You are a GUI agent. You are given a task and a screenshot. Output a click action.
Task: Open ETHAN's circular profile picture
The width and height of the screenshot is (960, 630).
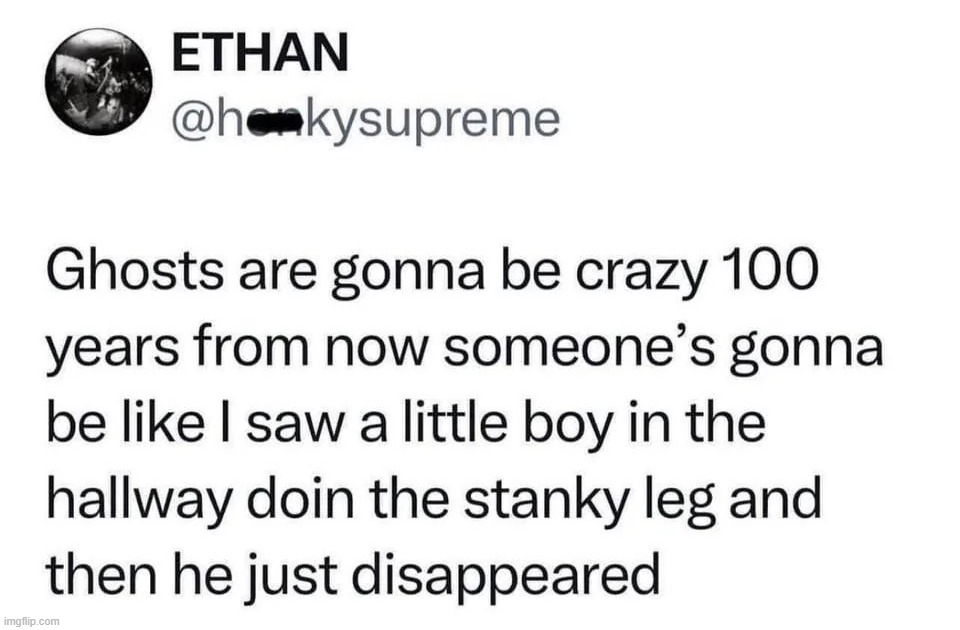(x=99, y=81)
